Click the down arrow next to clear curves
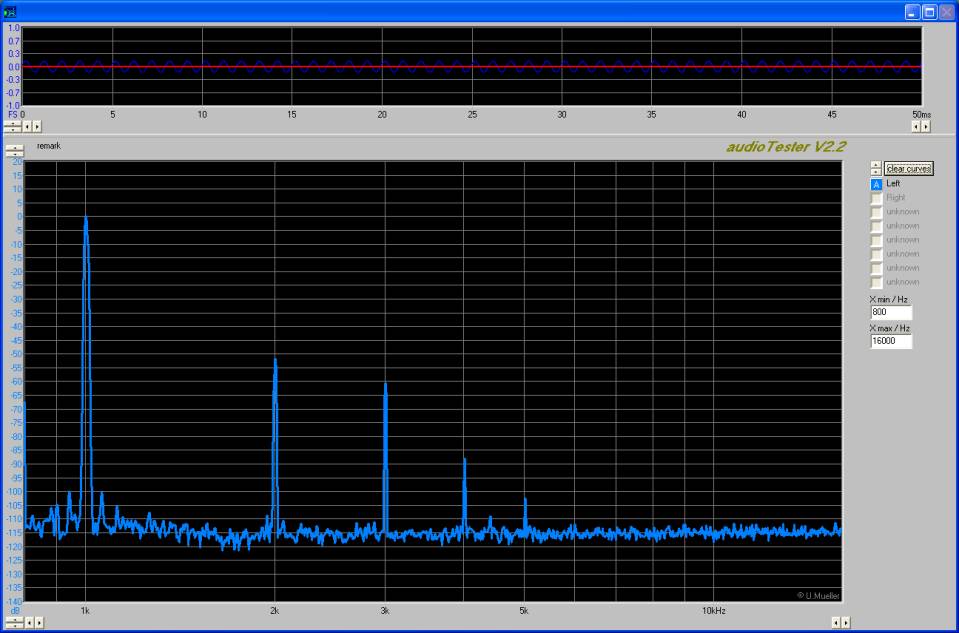This screenshot has height=633, width=959. point(876,172)
